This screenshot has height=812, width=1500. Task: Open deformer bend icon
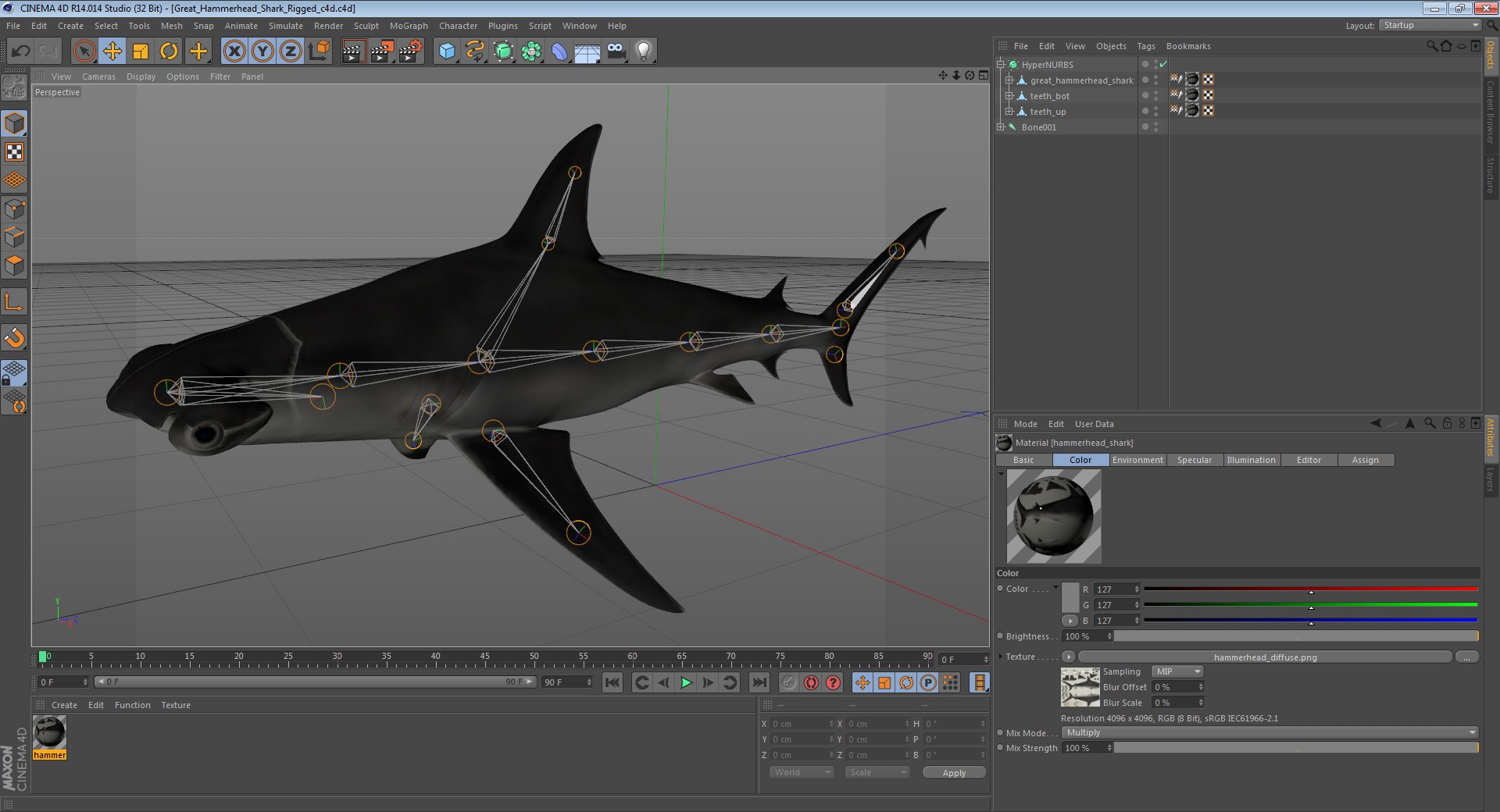(x=559, y=52)
